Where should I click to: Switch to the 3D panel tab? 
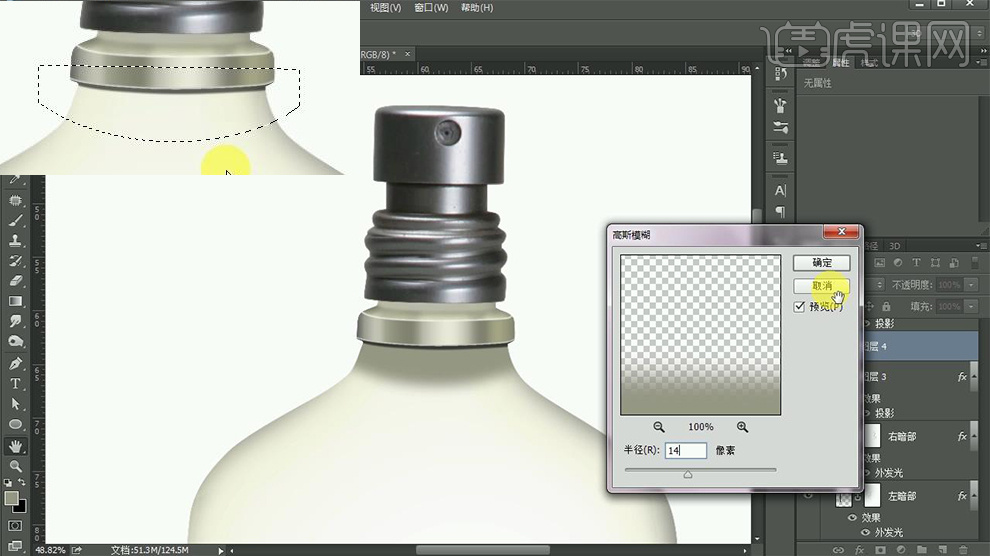click(x=894, y=245)
